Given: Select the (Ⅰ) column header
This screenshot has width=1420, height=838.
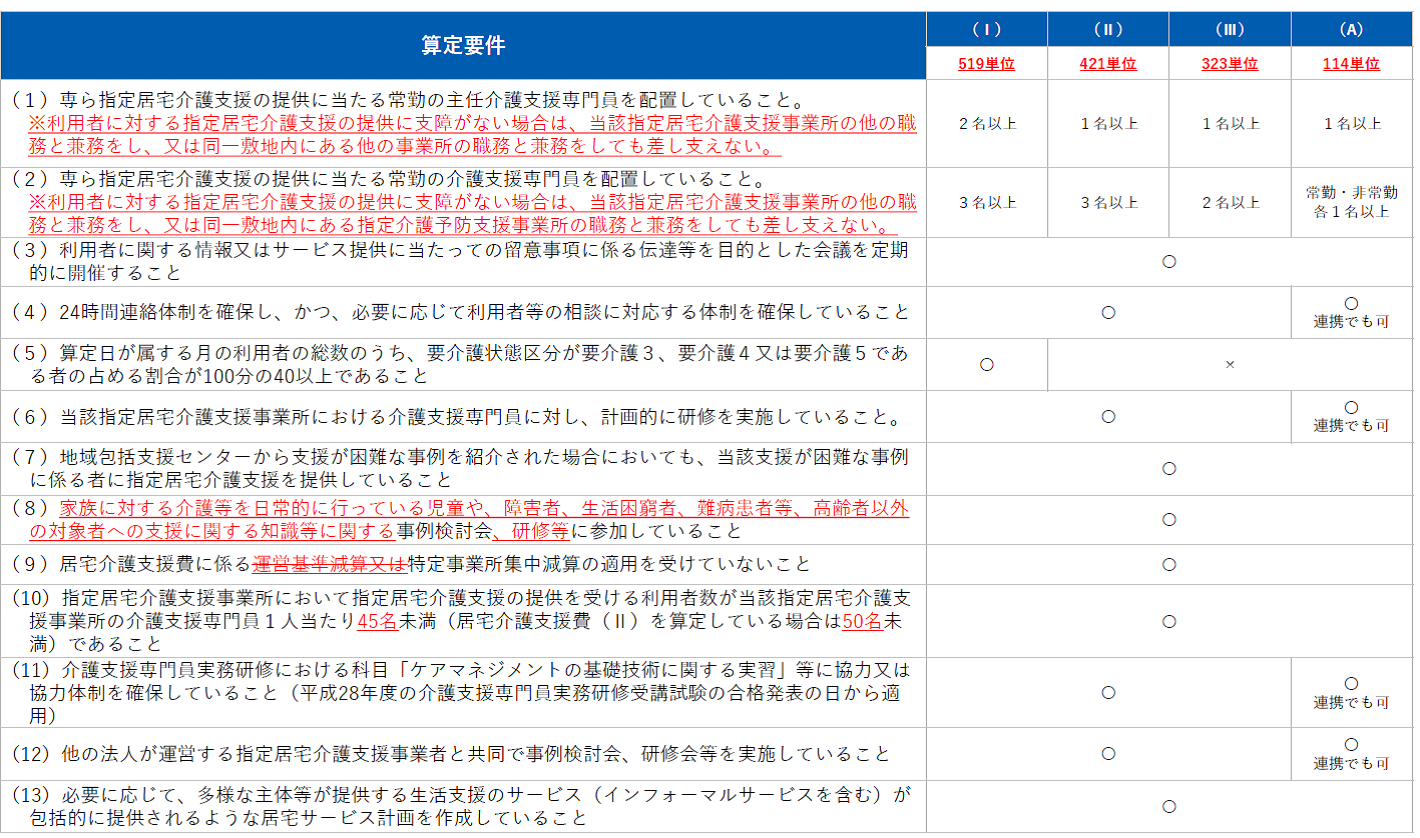Looking at the screenshot, I should [986, 29].
